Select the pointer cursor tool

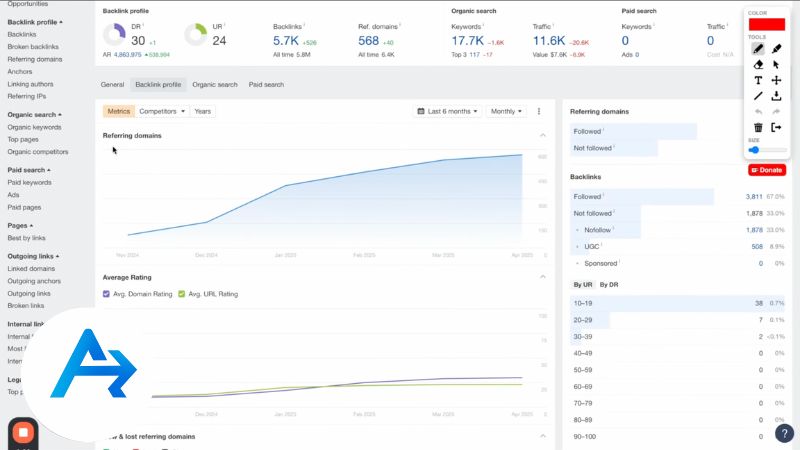(x=776, y=65)
